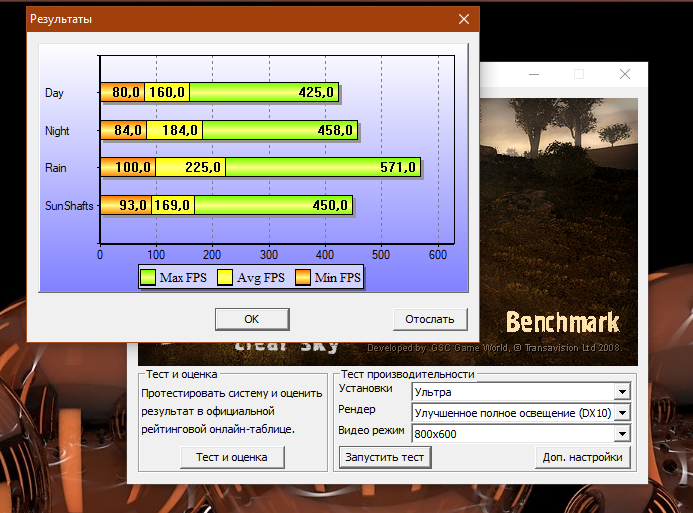Image resolution: width=693 pixels, height=513 pixels.
Task: Click the Тест производительности group title
Action: pyautogui.click(x=407, y=374)
